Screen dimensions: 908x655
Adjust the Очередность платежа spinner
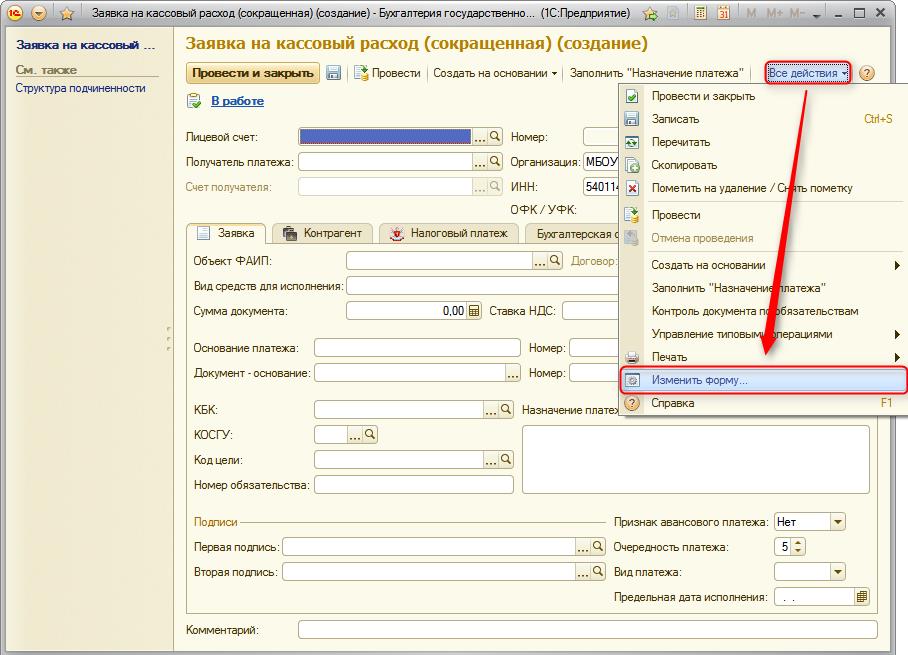pyautogui.click(x=798, y=546)
